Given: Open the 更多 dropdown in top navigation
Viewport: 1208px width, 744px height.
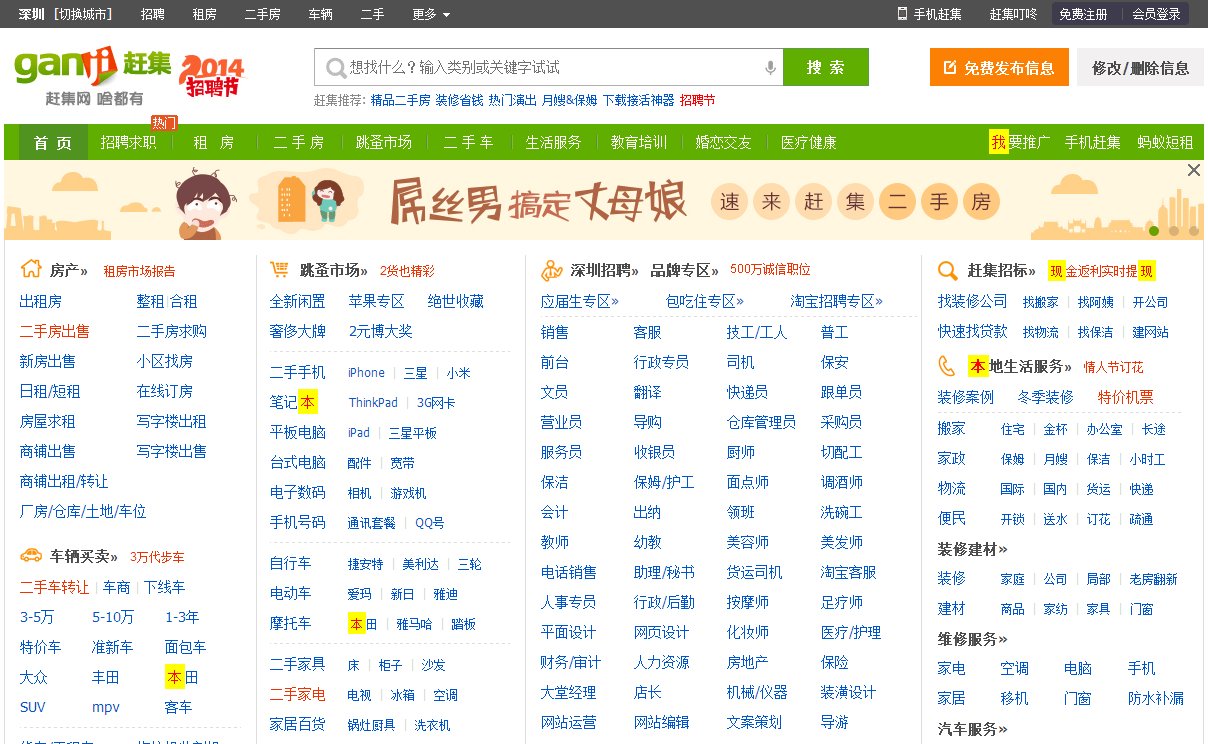Looking at the screenshot, I should coord(425,14).
